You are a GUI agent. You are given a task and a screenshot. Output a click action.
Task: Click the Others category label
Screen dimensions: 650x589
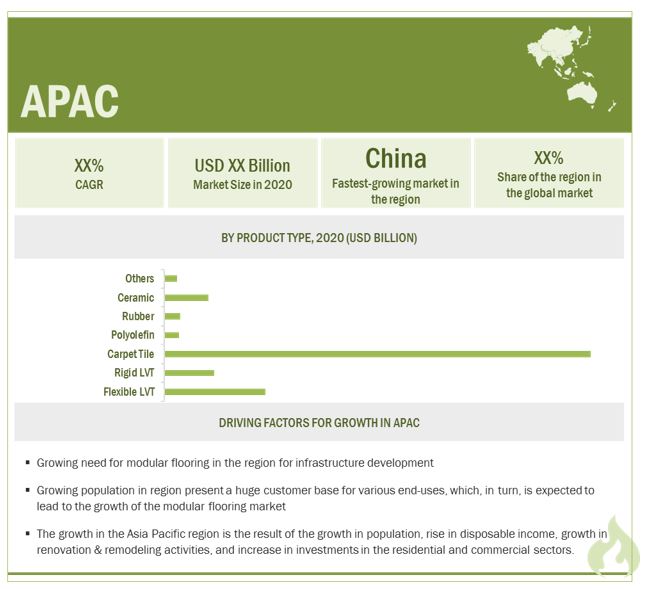click(139, 279)
